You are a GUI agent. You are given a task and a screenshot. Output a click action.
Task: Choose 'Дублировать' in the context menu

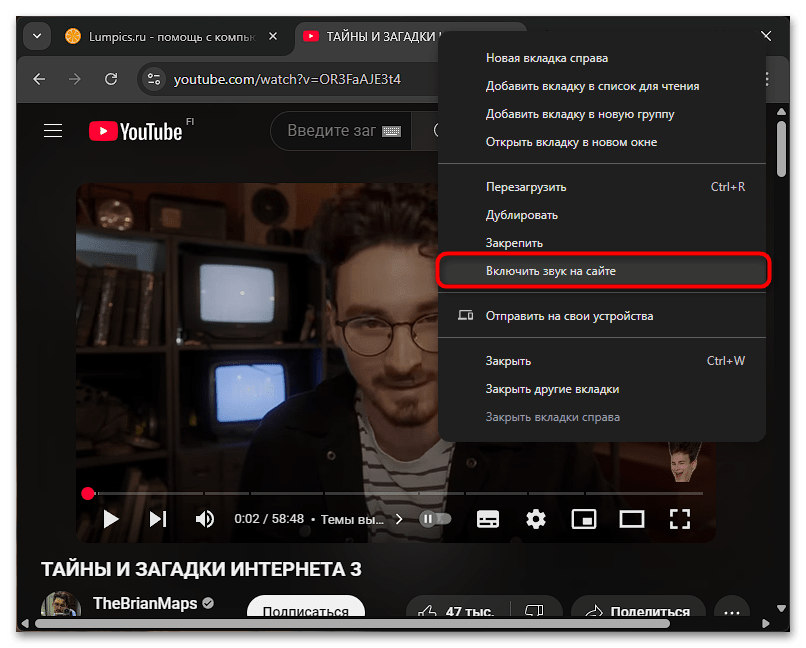(x=601, y=215)
